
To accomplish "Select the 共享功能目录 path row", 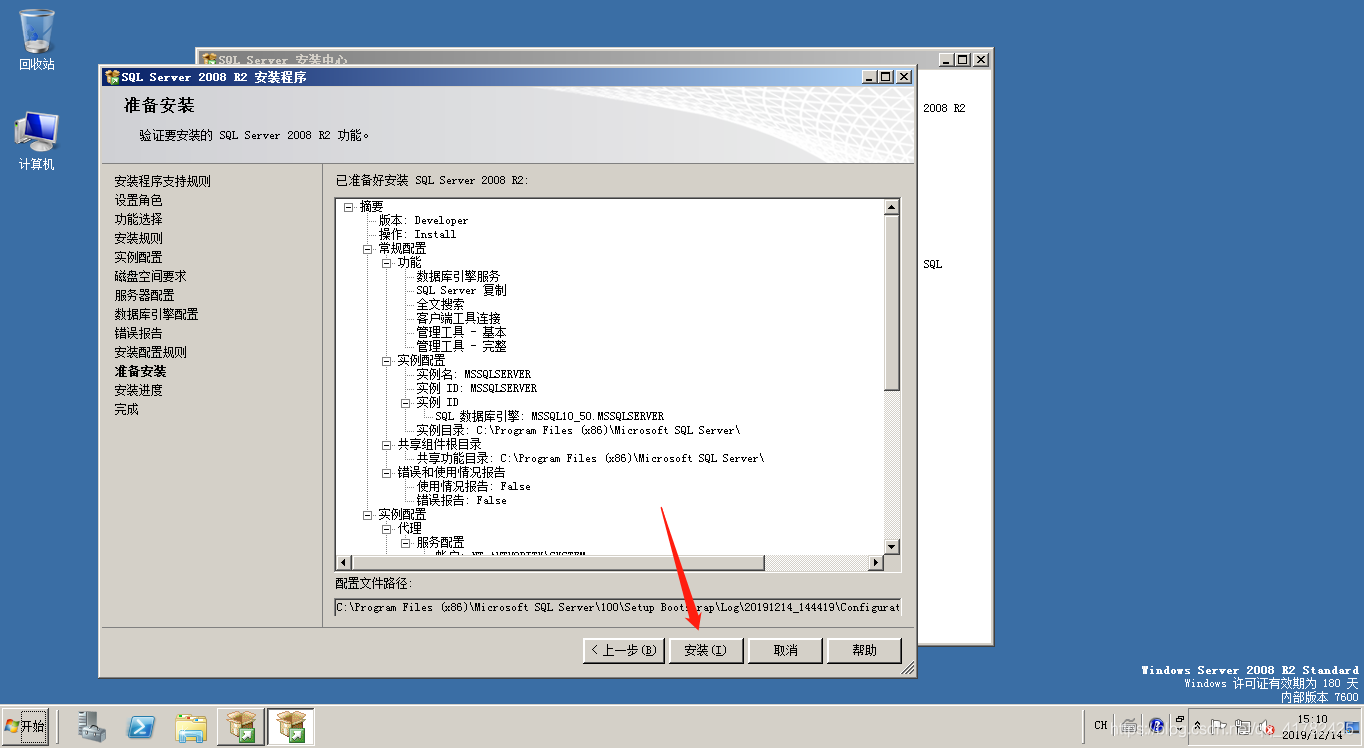I will [x=590, y=458].
